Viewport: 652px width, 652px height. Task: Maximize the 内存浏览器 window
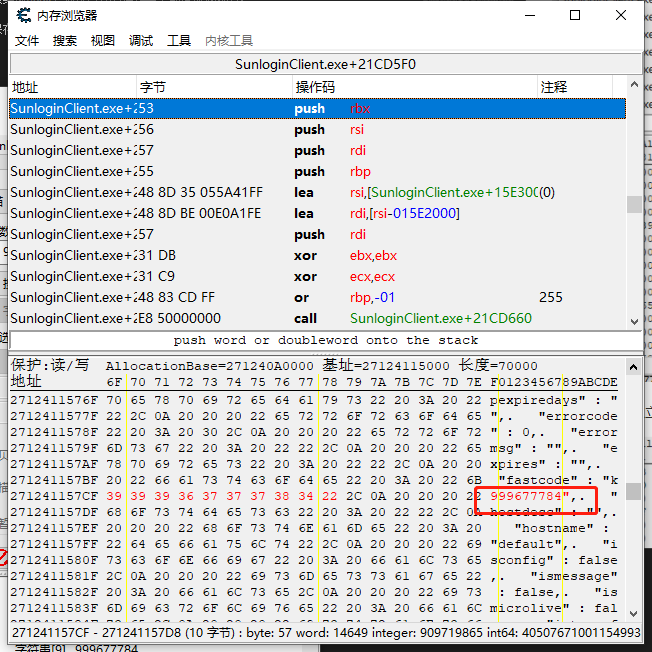pyautogui.click(x=575, y=15)
